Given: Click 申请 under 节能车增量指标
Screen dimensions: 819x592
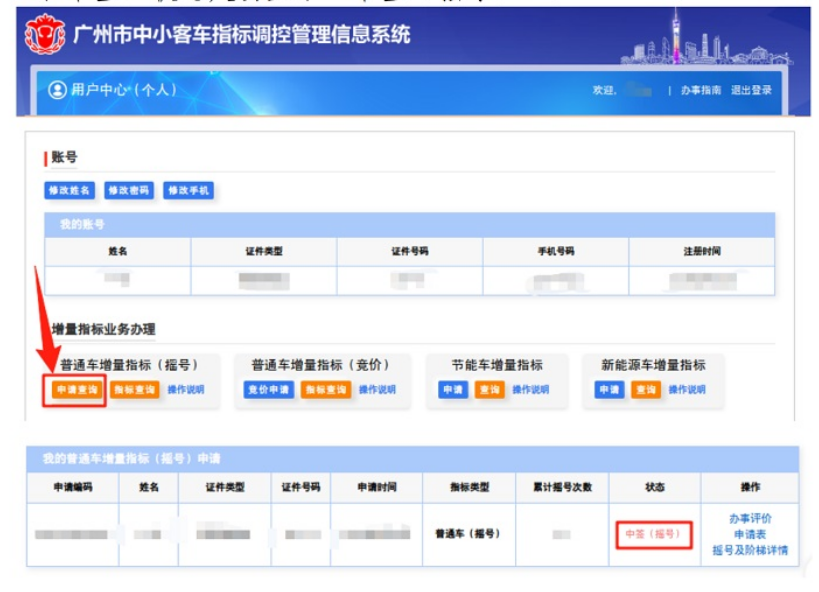Looking at the screenshot, I should tap(455, 391).
